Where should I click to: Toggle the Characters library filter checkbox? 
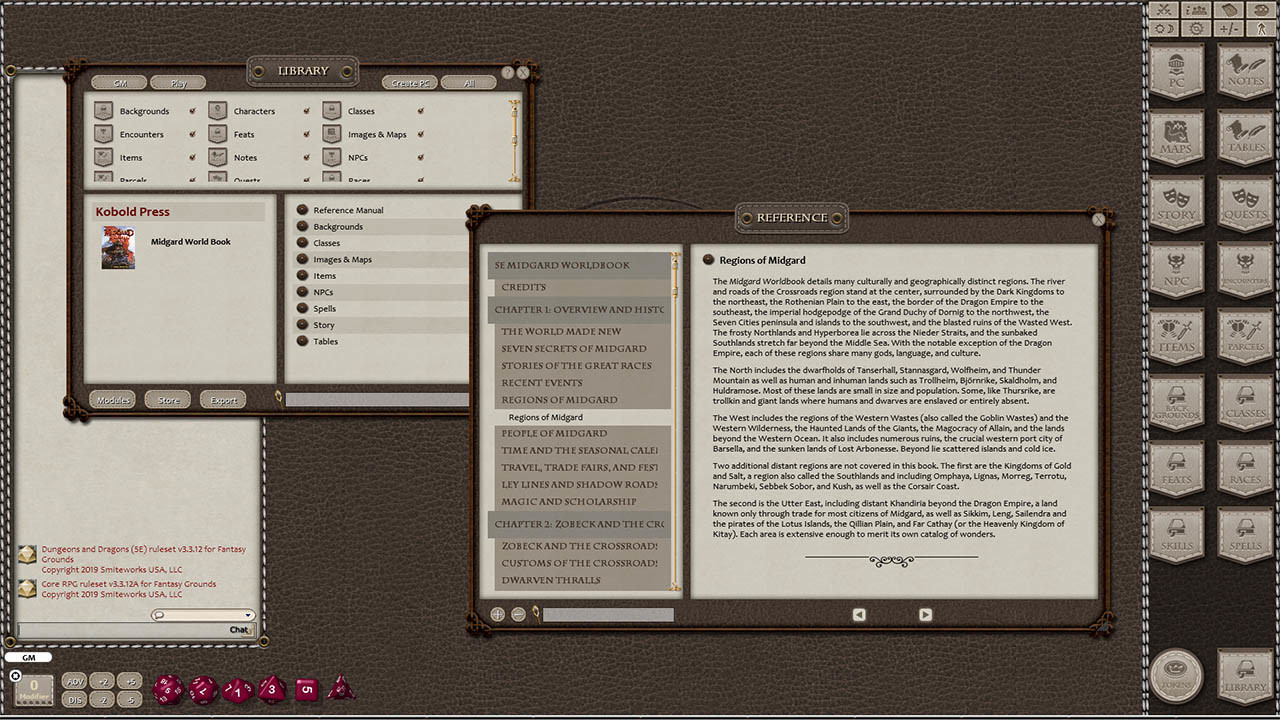coord(305,111)
